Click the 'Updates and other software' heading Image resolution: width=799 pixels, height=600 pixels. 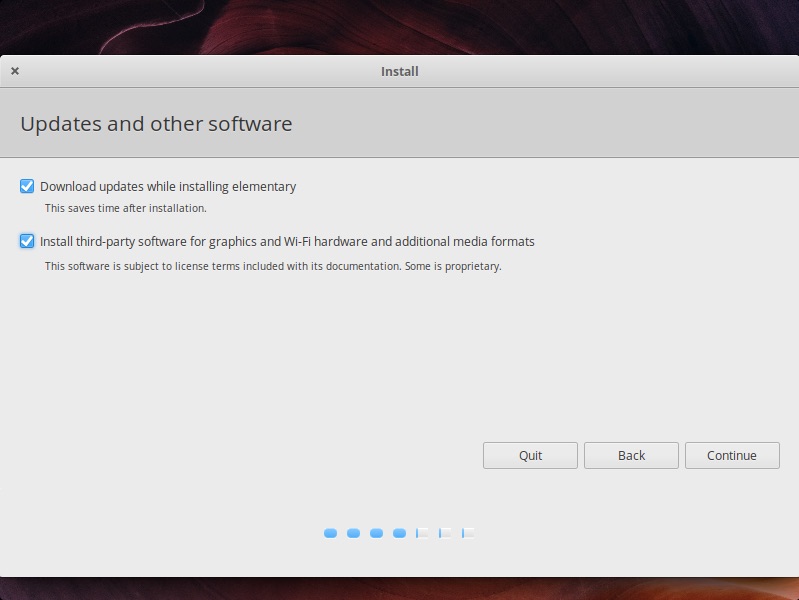click(156, 124)
